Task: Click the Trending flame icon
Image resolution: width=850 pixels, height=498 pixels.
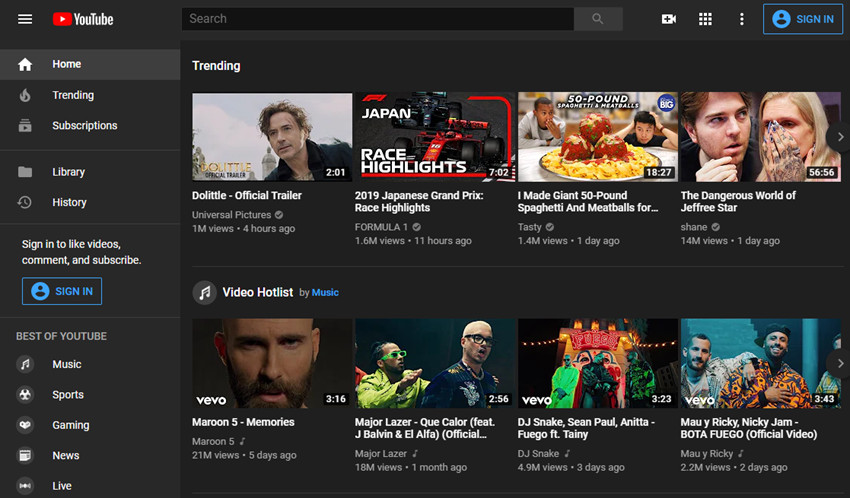Action: pos(25,95)
